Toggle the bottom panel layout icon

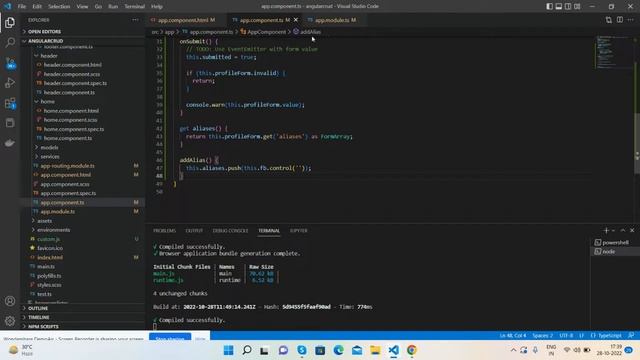click(559, 6)
